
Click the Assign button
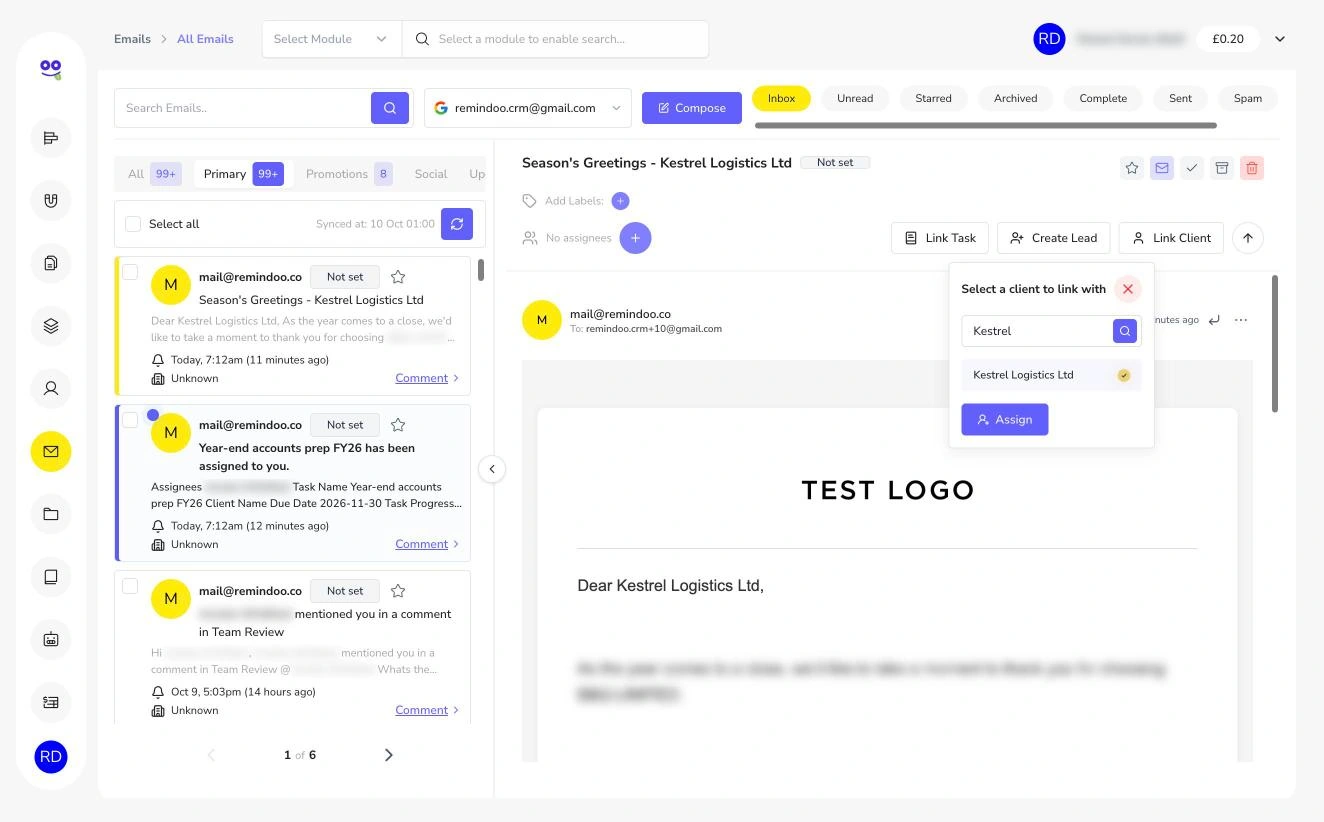[x=1005, y=420]
